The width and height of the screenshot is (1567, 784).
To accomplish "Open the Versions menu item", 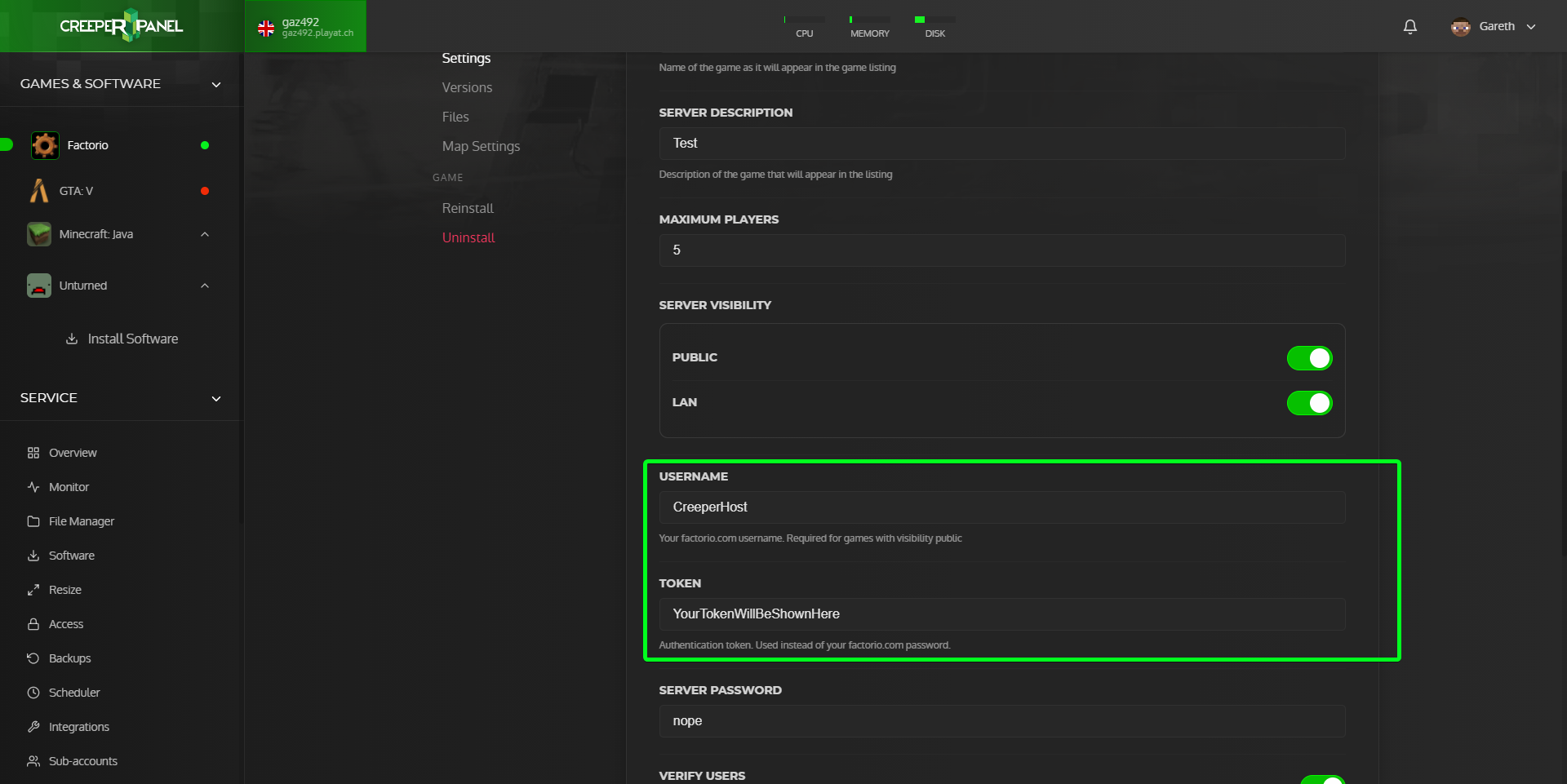I will [467, 87].
